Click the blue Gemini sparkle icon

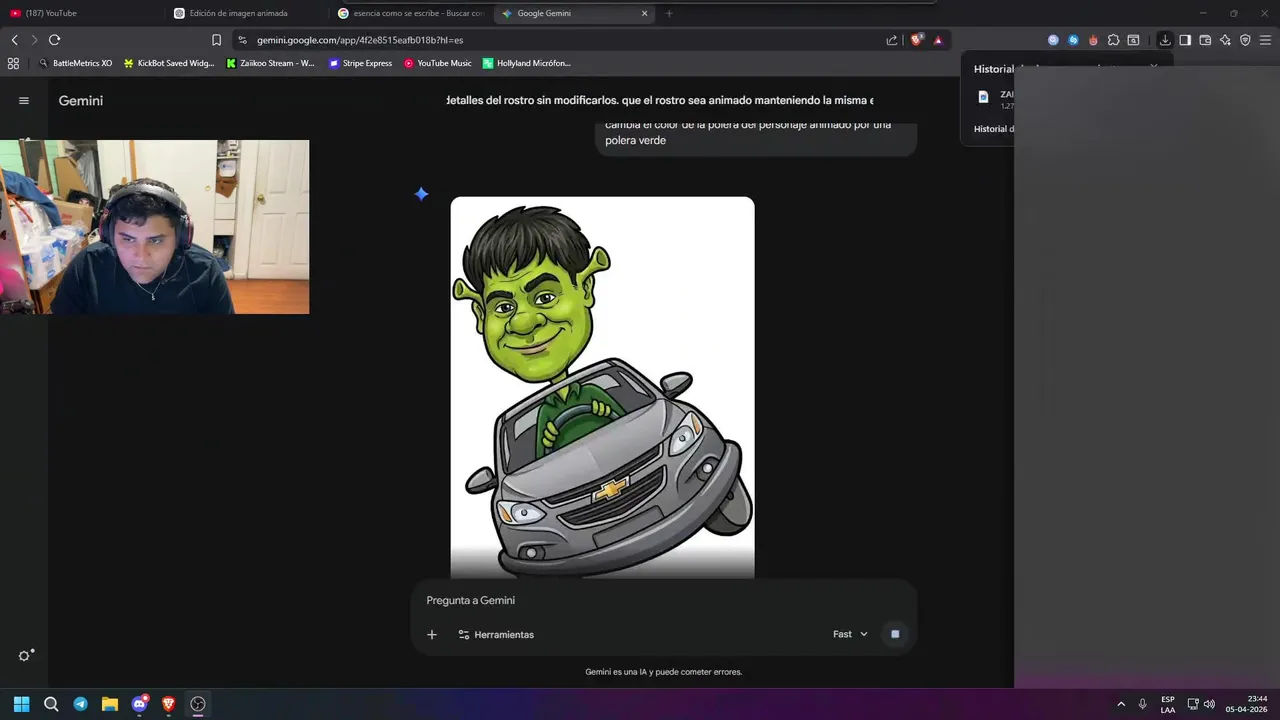click(x=421, y=194)
